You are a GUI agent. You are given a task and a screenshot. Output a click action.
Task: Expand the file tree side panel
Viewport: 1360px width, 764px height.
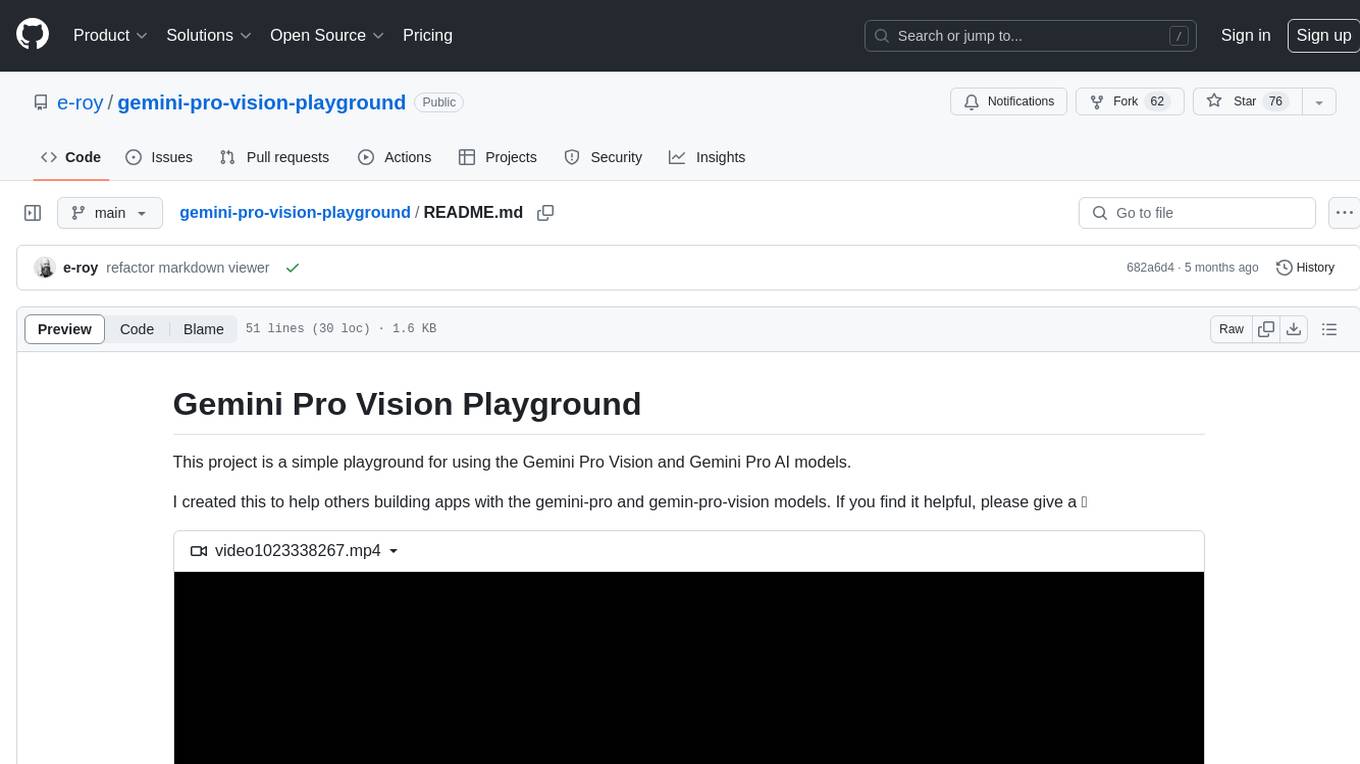33,213
